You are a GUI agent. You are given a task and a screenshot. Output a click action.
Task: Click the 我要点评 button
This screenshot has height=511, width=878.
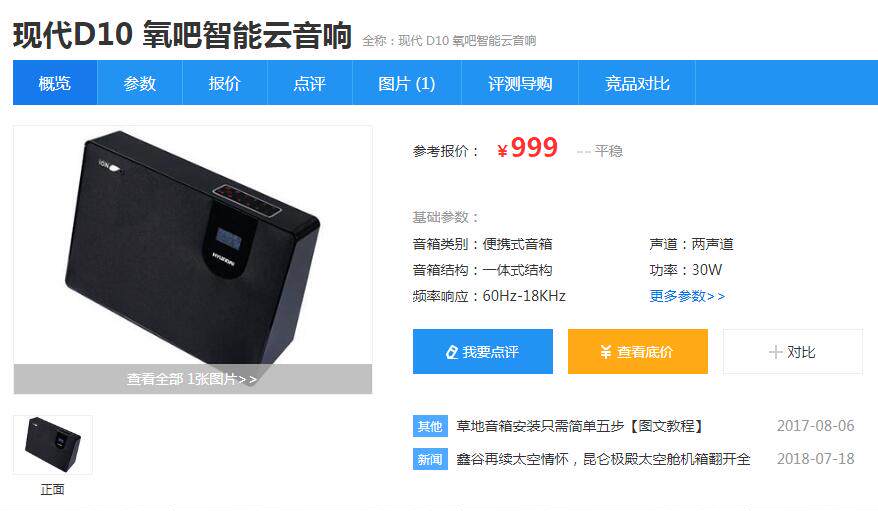coord(483,351)
